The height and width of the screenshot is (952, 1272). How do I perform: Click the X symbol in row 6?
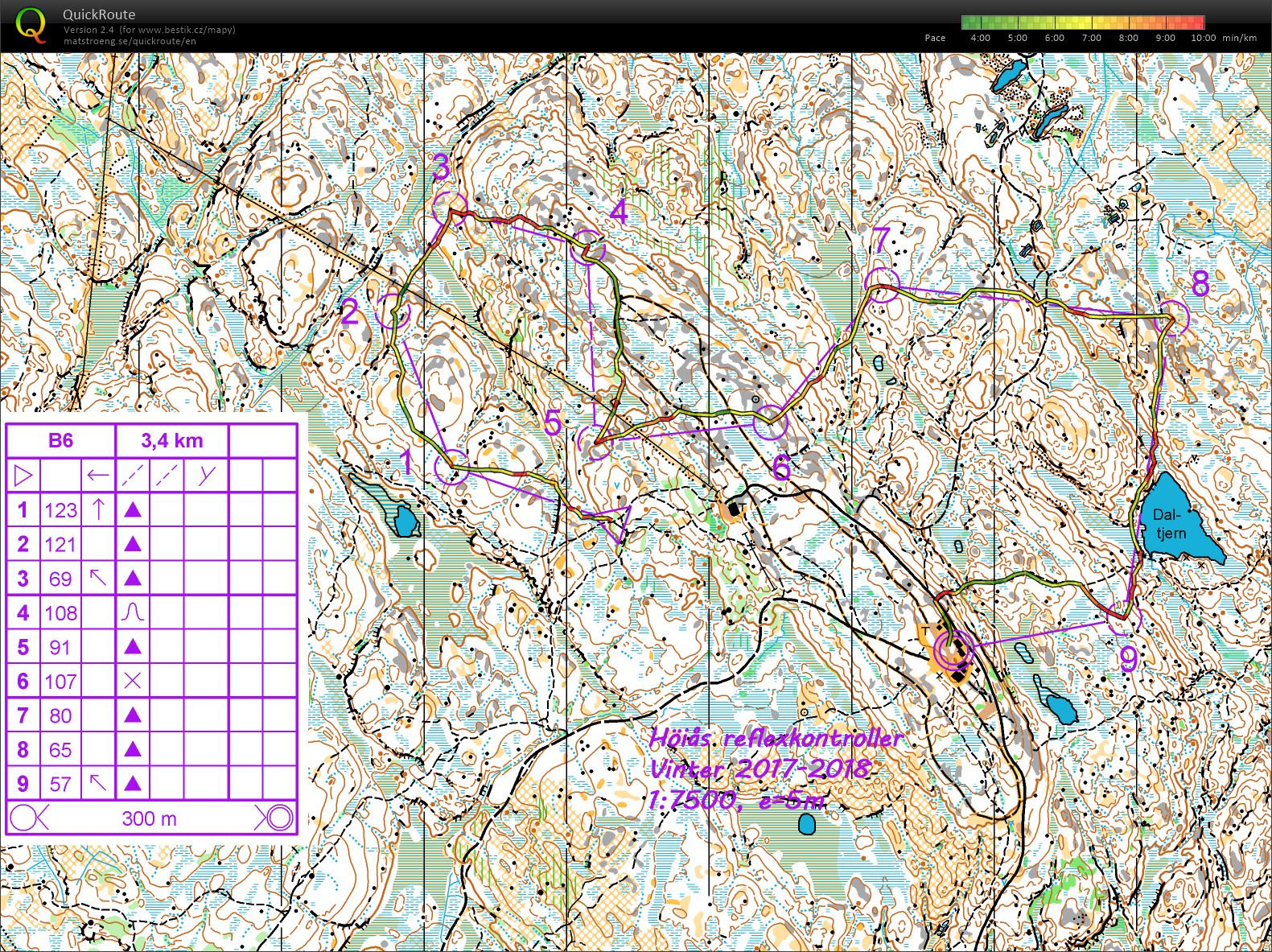click(x=133, y=681)
